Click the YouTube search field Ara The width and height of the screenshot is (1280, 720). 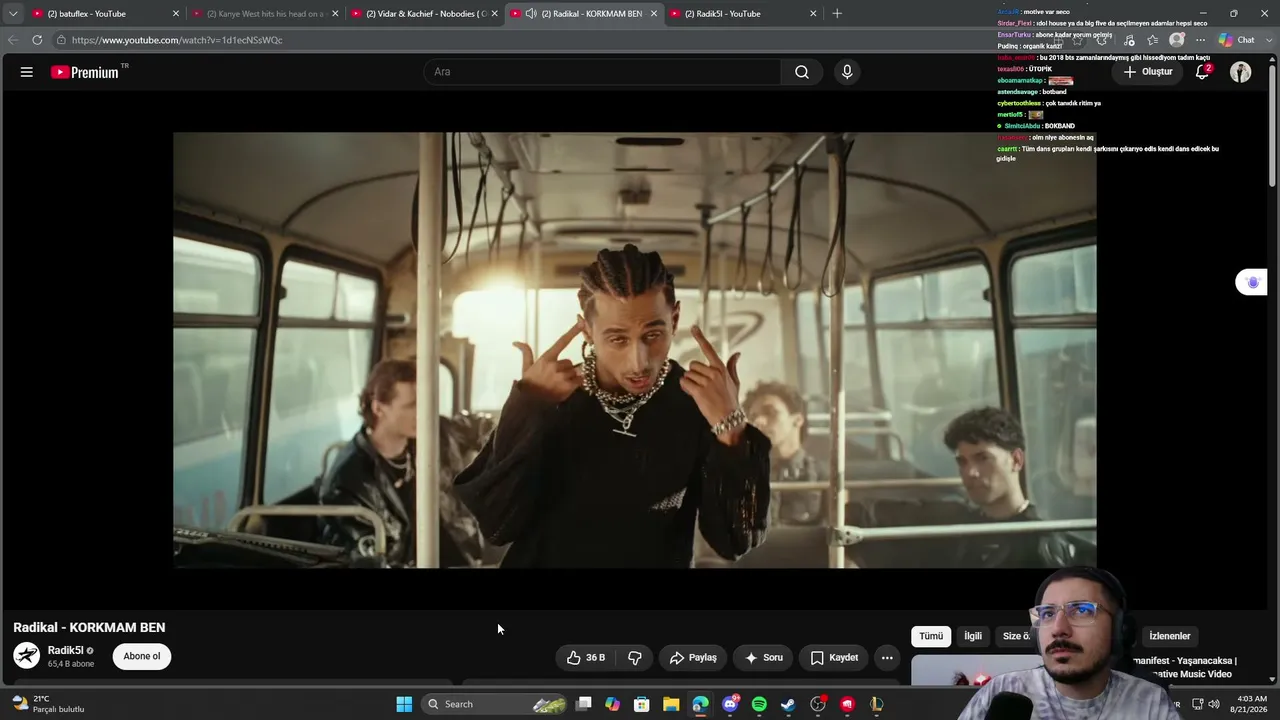[603, 72]
